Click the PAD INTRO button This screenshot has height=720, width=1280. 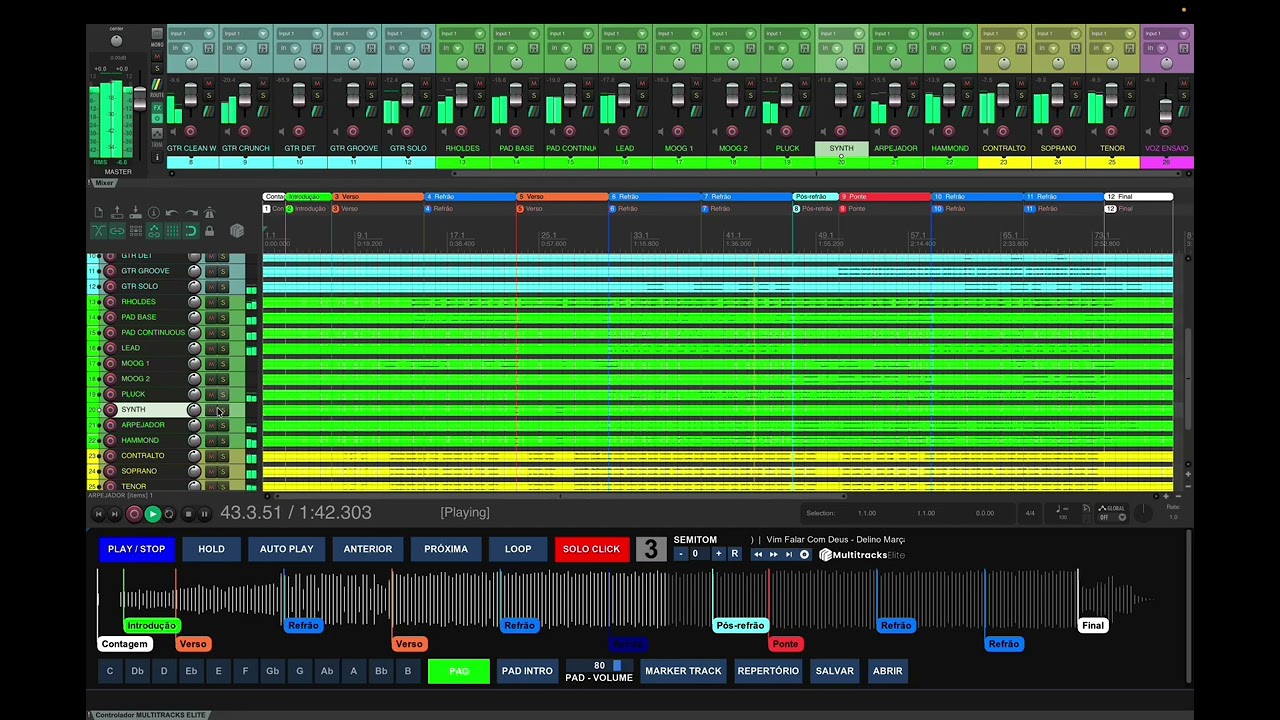point(527,671)
